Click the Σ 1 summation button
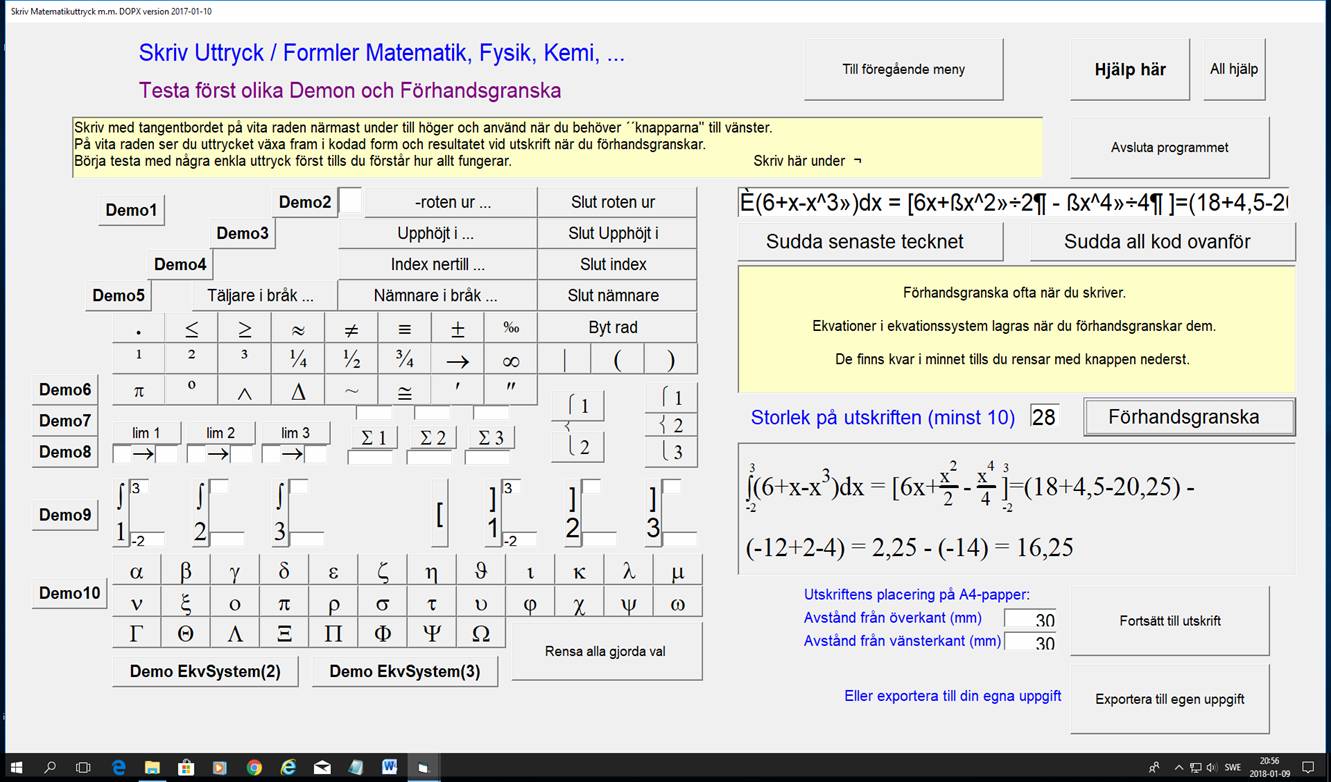Screen dimensions: 1331x782 372,437
